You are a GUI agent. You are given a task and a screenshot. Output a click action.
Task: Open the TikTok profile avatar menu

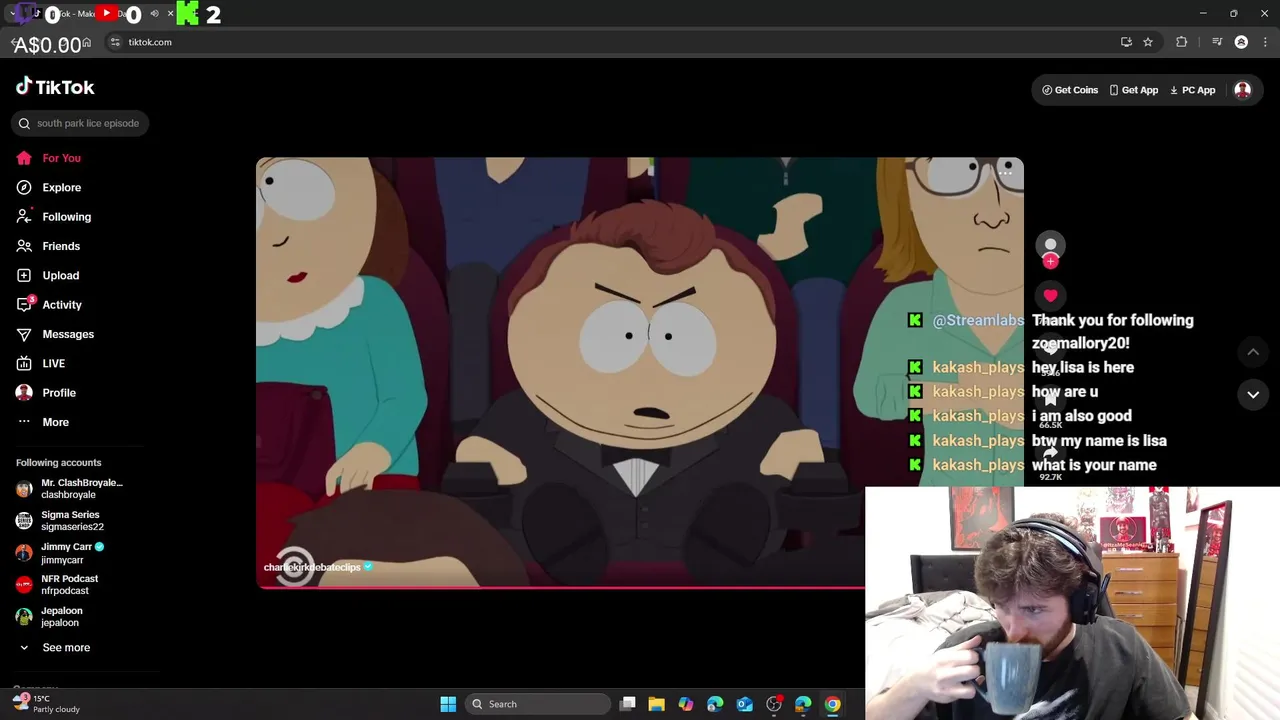pyautogui.click(x=1242, y=90)
